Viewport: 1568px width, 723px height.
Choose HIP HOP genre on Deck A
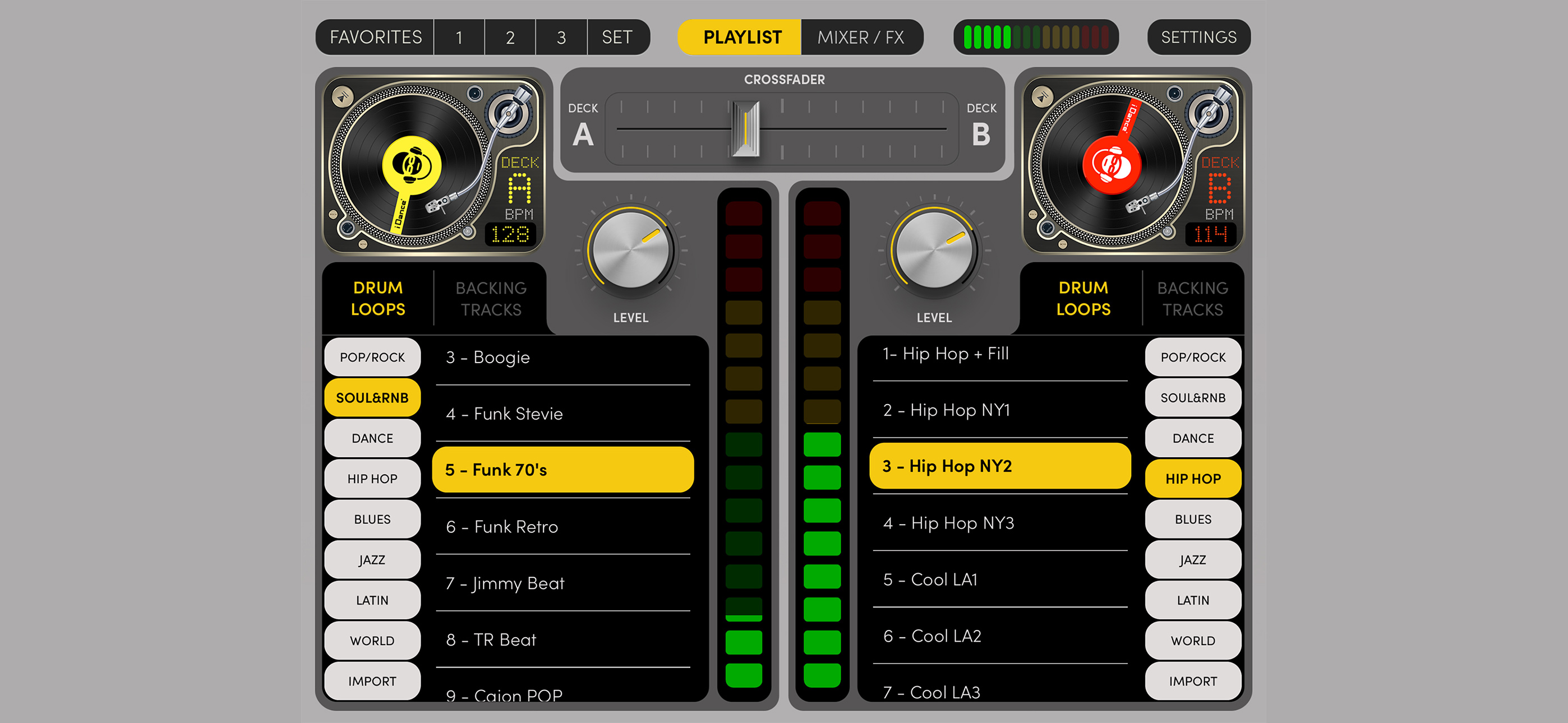coord(372,478)
